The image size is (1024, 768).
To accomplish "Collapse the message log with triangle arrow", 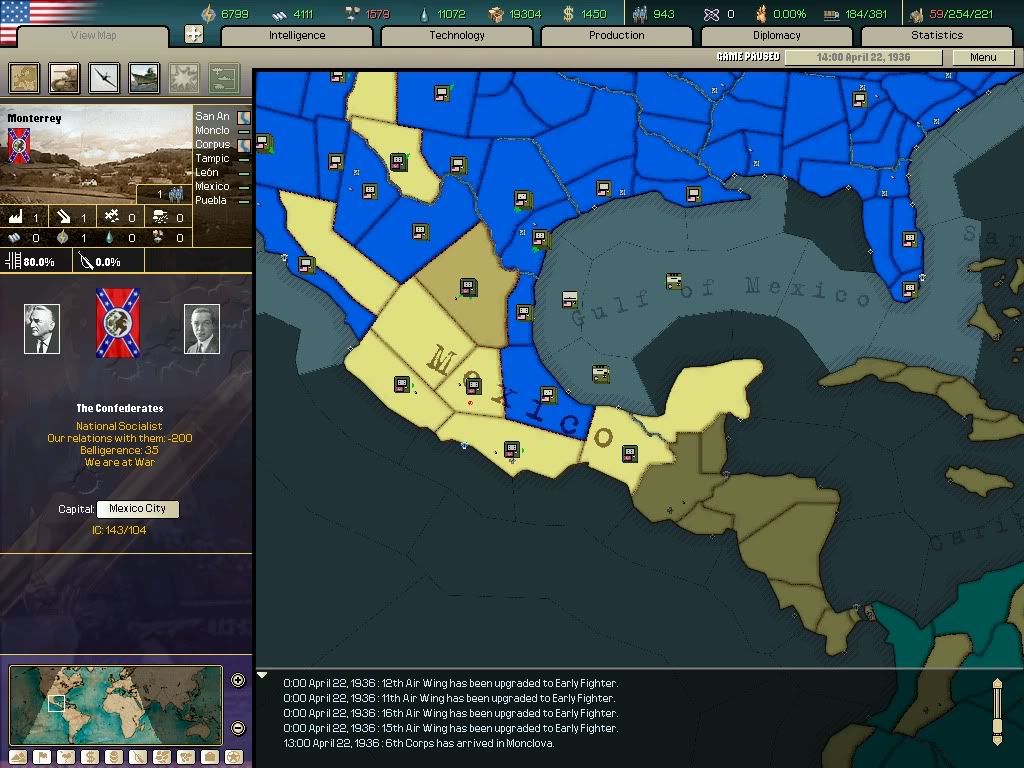I will tap(262, 675).
